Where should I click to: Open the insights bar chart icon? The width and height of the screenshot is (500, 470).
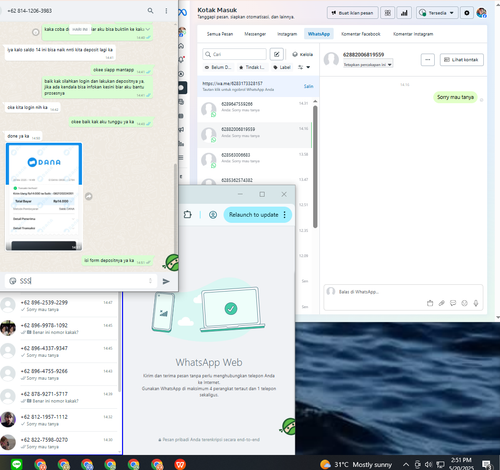(x=404, y=13)
